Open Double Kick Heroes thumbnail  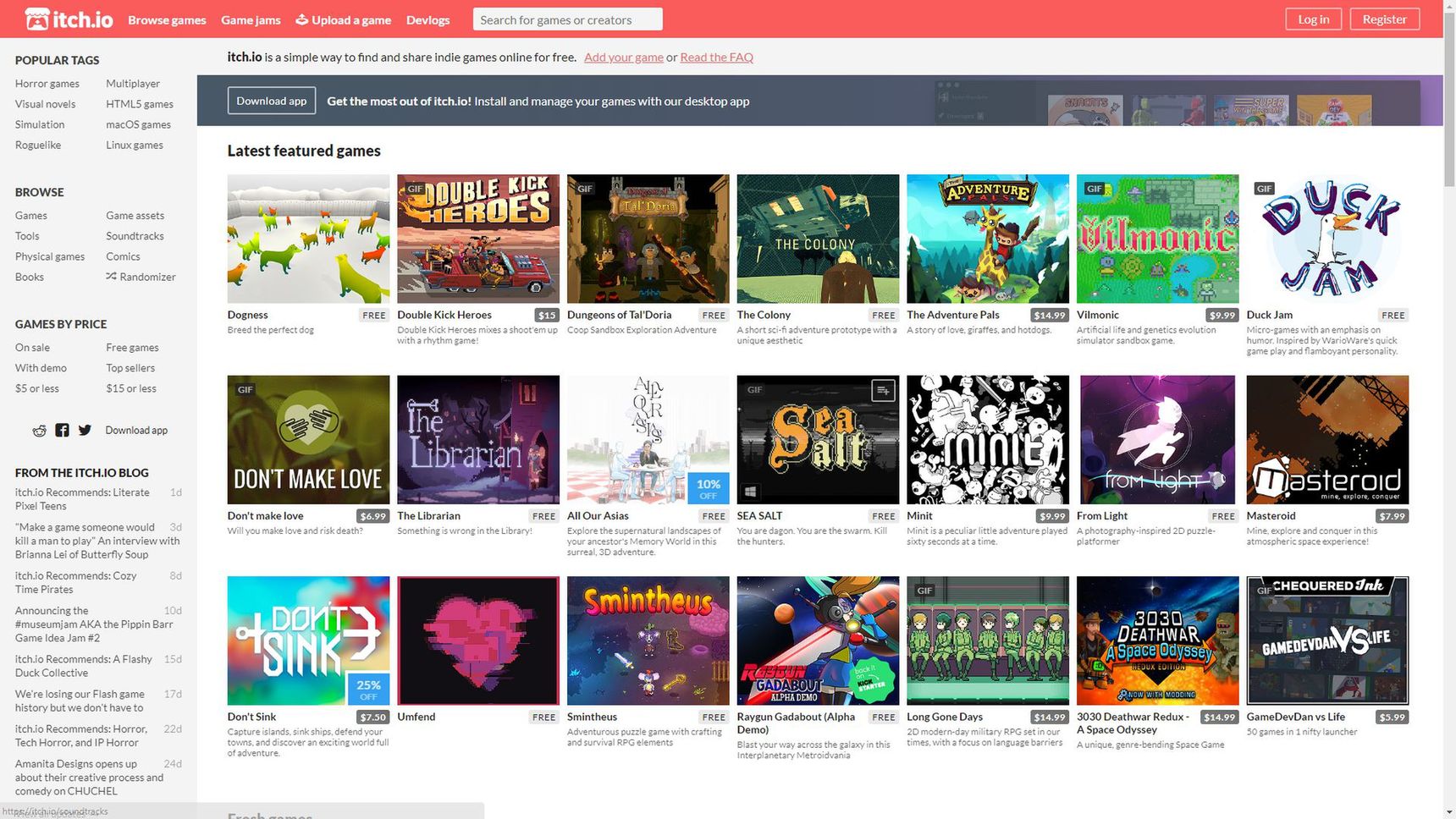coord(478,239)
